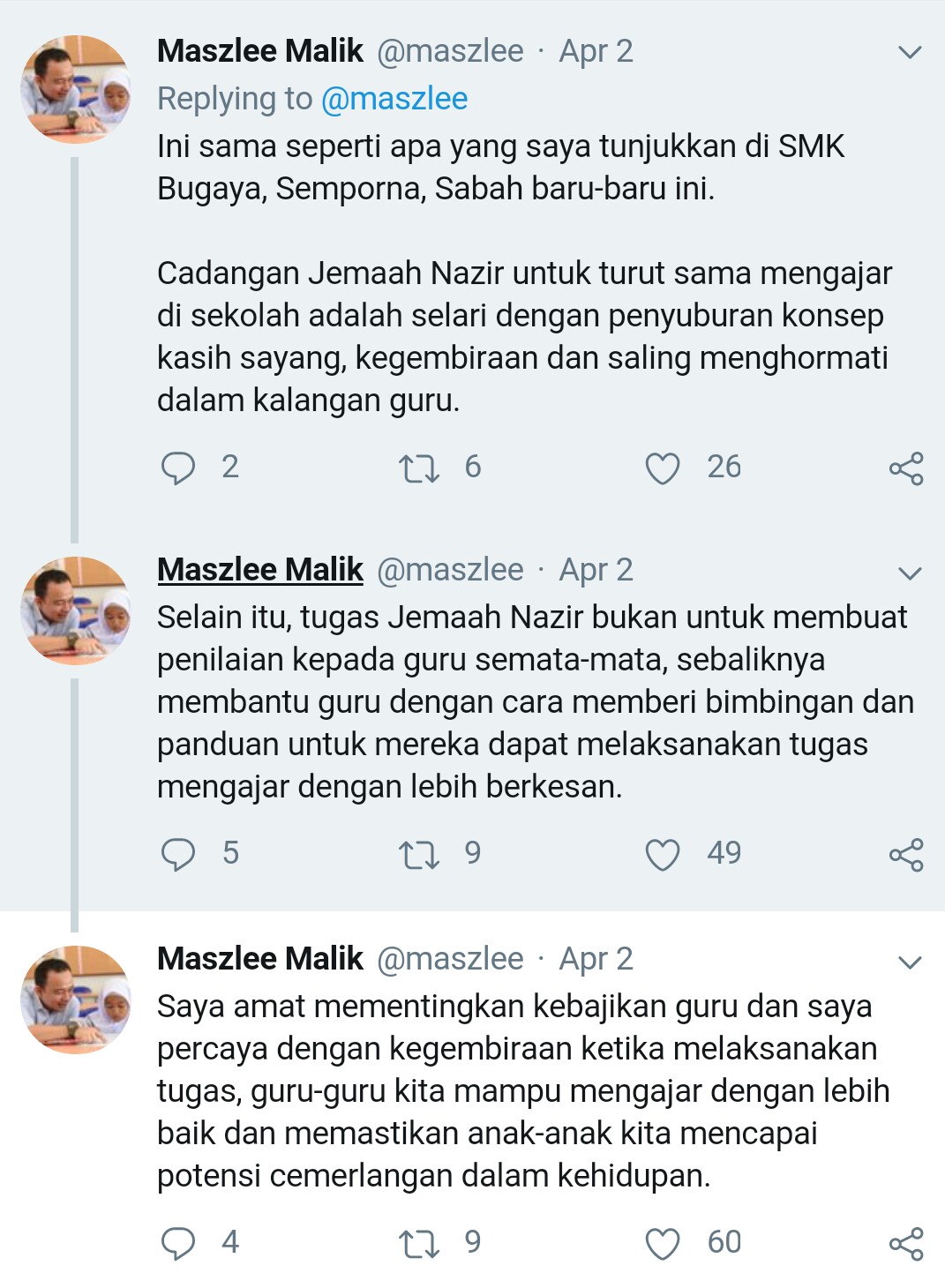Screen dimensions: 945x1288
Task: Share the tweet starting 'Saya amat'
Action: pos(906,1243)
